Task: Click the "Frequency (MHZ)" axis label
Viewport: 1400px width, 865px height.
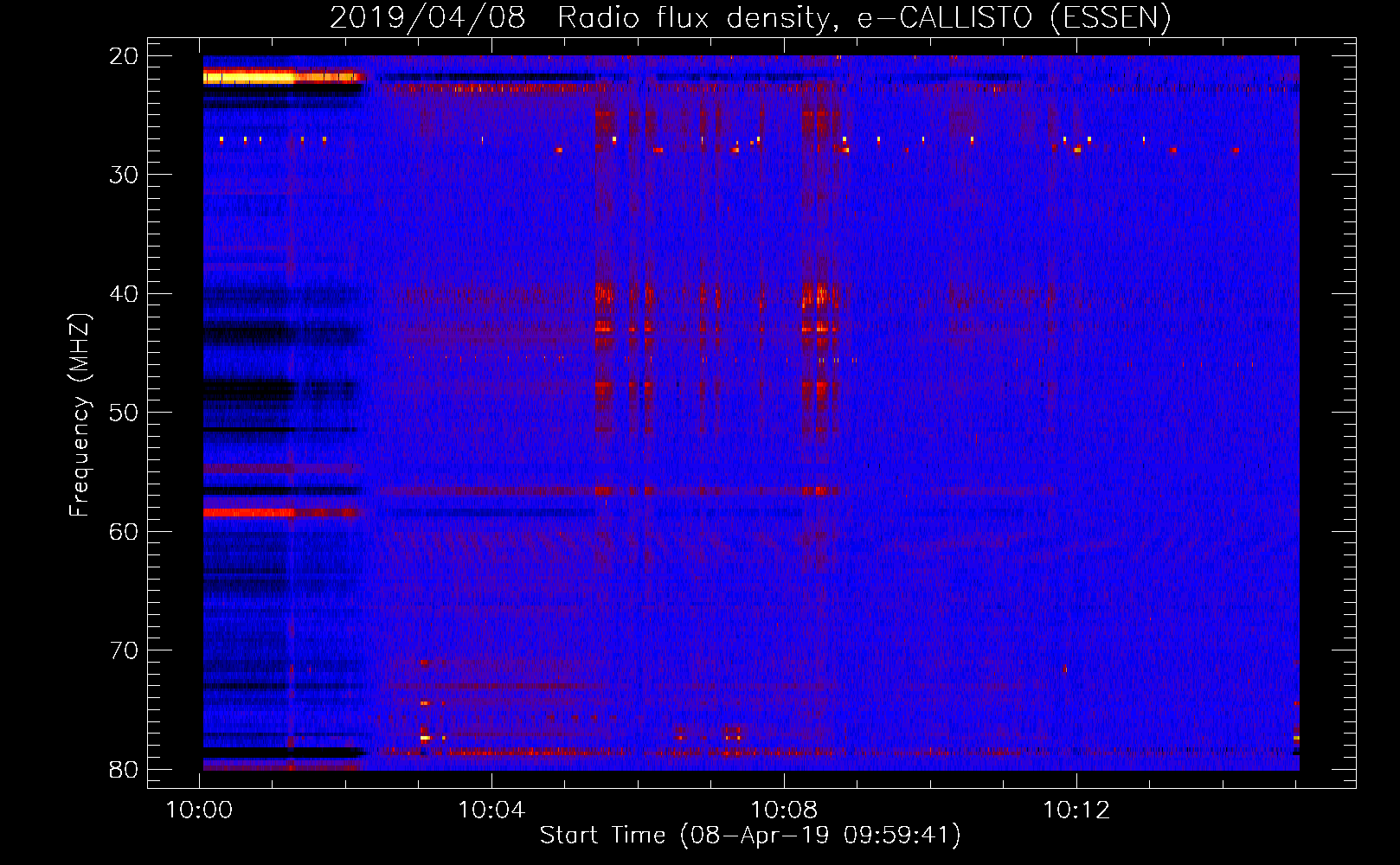Action: [x=79, y=415]
